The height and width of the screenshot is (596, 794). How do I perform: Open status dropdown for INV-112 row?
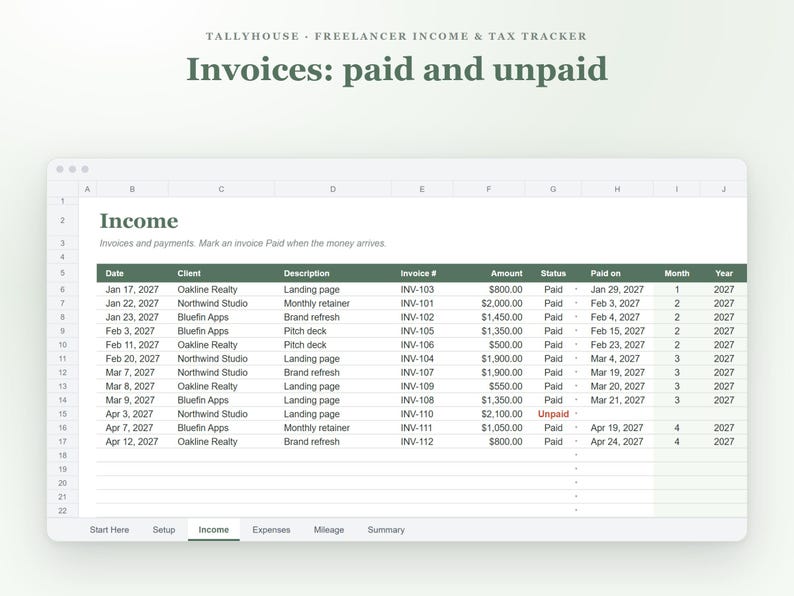pos(576,441)
